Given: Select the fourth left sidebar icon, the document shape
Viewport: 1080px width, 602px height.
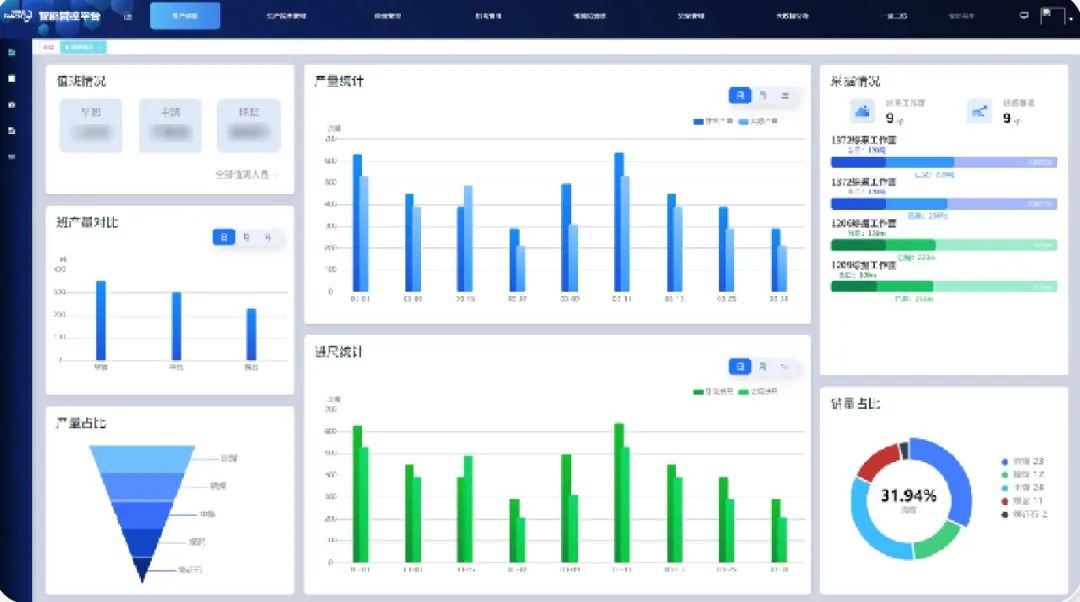Looking at the screenshot, I should coord(12,130).
